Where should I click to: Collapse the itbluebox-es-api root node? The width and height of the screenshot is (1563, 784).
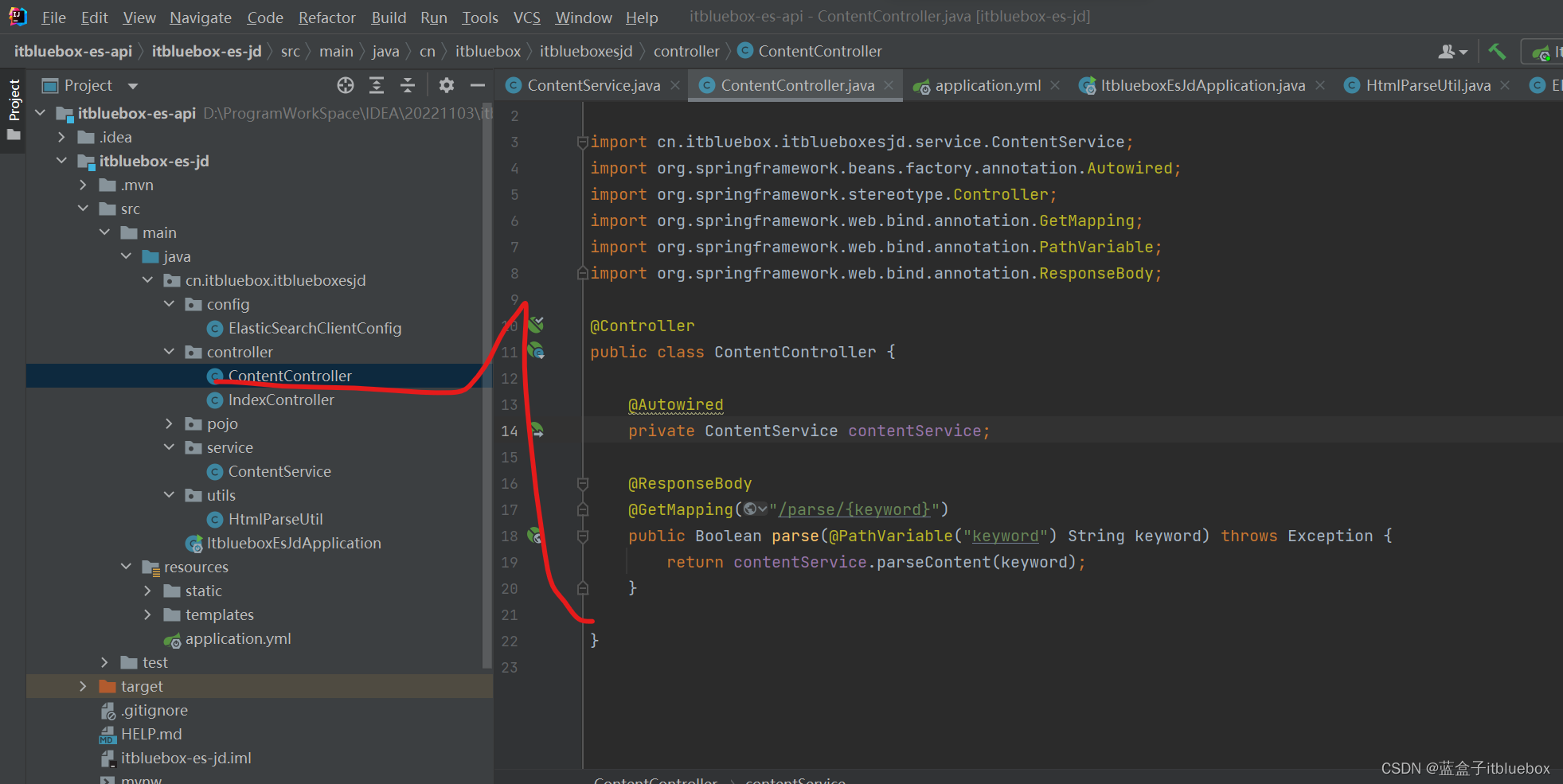(x=41, y=113)
